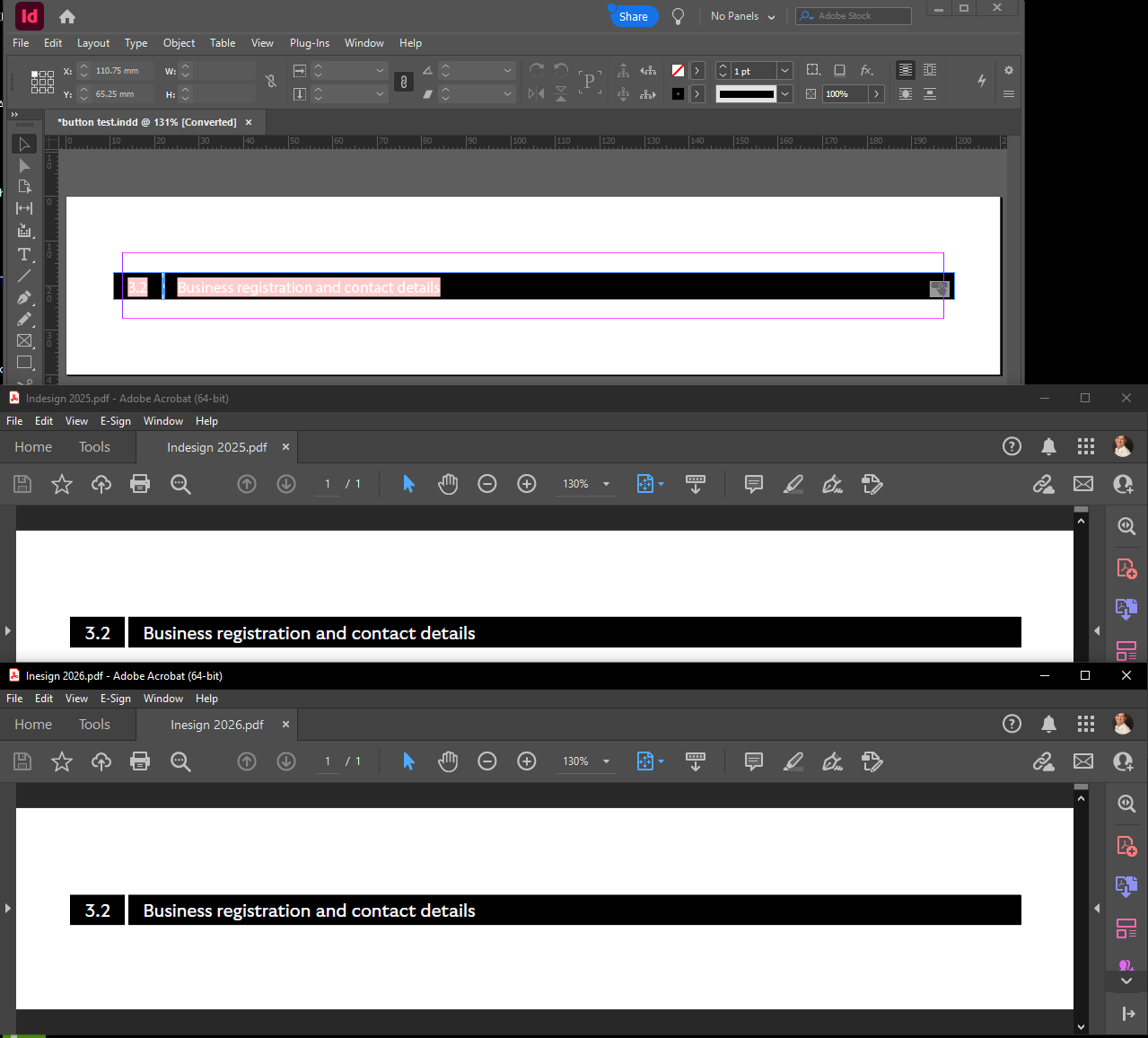This screenshot has height=1038, width=1148.
Task: Switch to the Home tab in Acrobat
Action: 33,446
